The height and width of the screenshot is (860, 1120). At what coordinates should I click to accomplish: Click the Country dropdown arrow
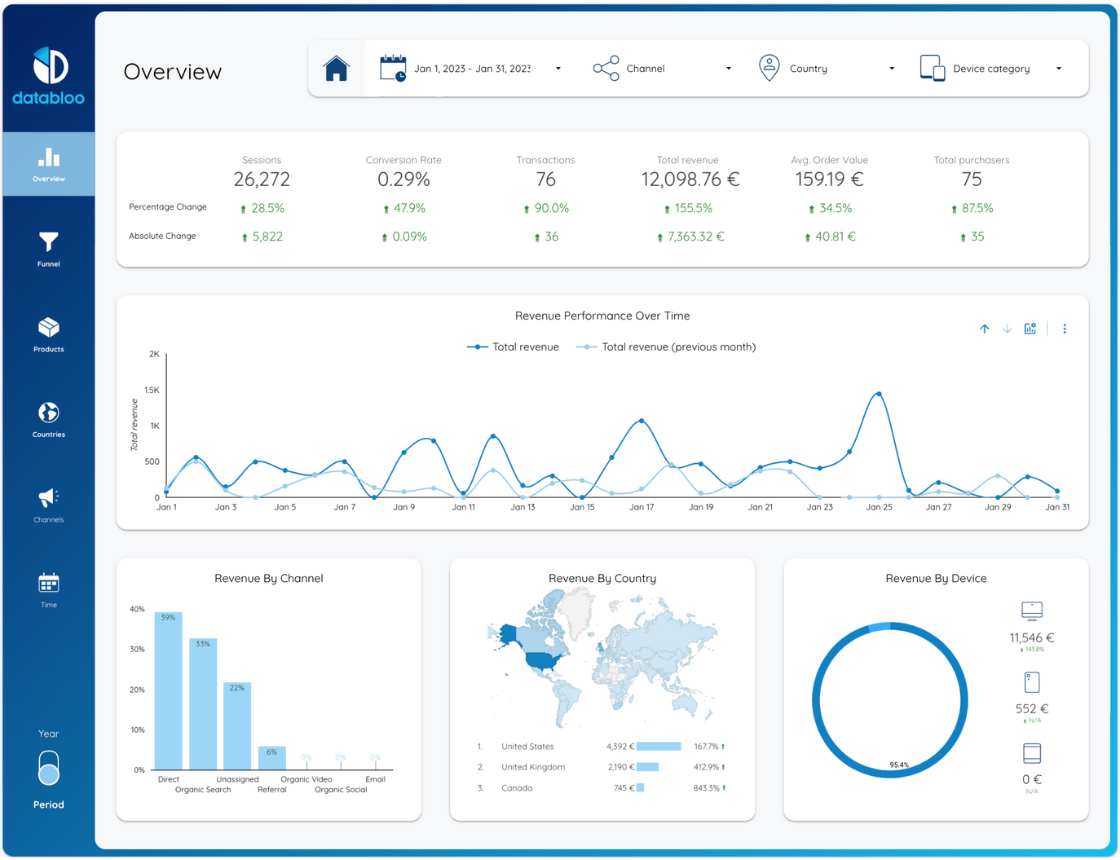(891, 69)
